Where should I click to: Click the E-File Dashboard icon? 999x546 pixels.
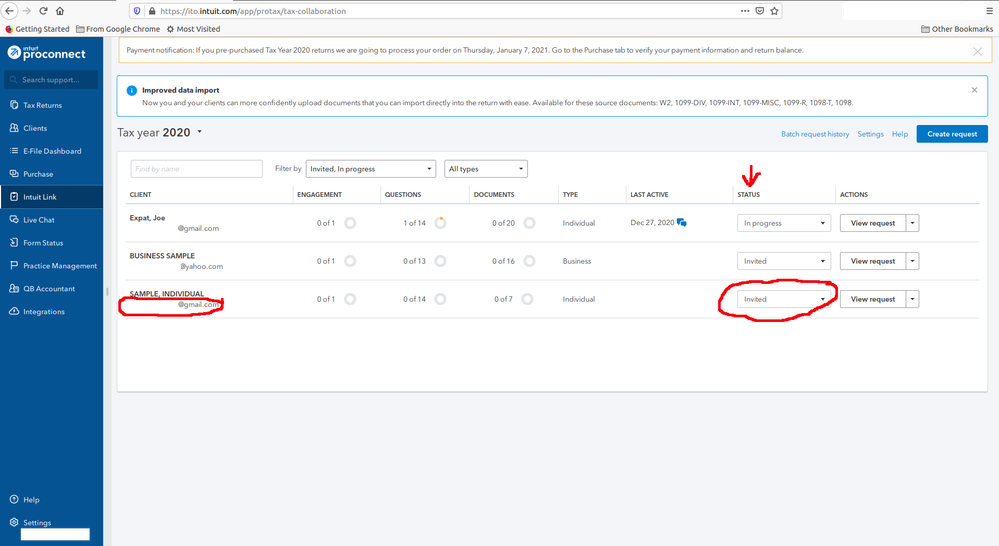tap(14, 151)
